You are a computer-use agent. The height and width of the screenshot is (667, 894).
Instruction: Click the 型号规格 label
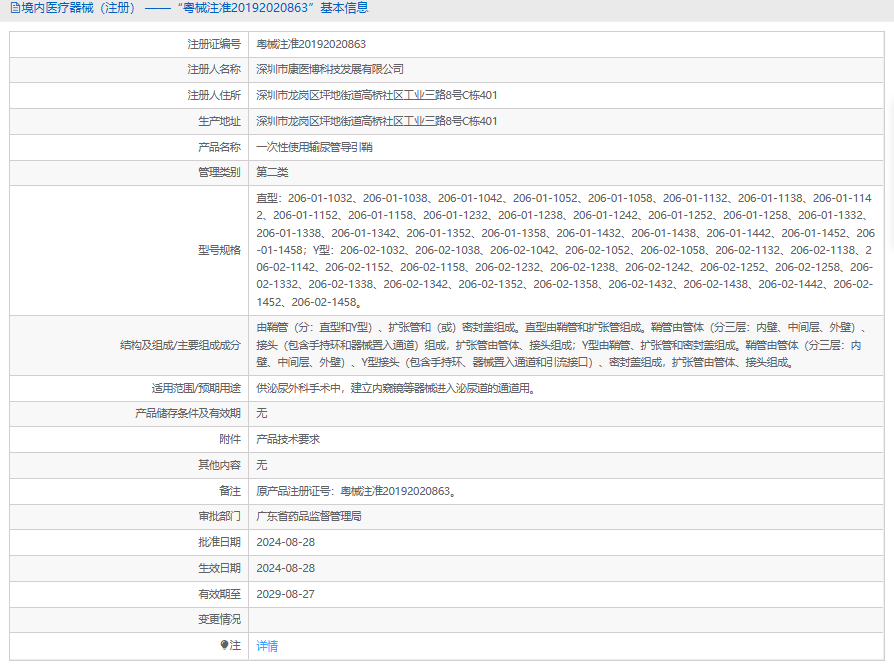(x=219, y=250)
